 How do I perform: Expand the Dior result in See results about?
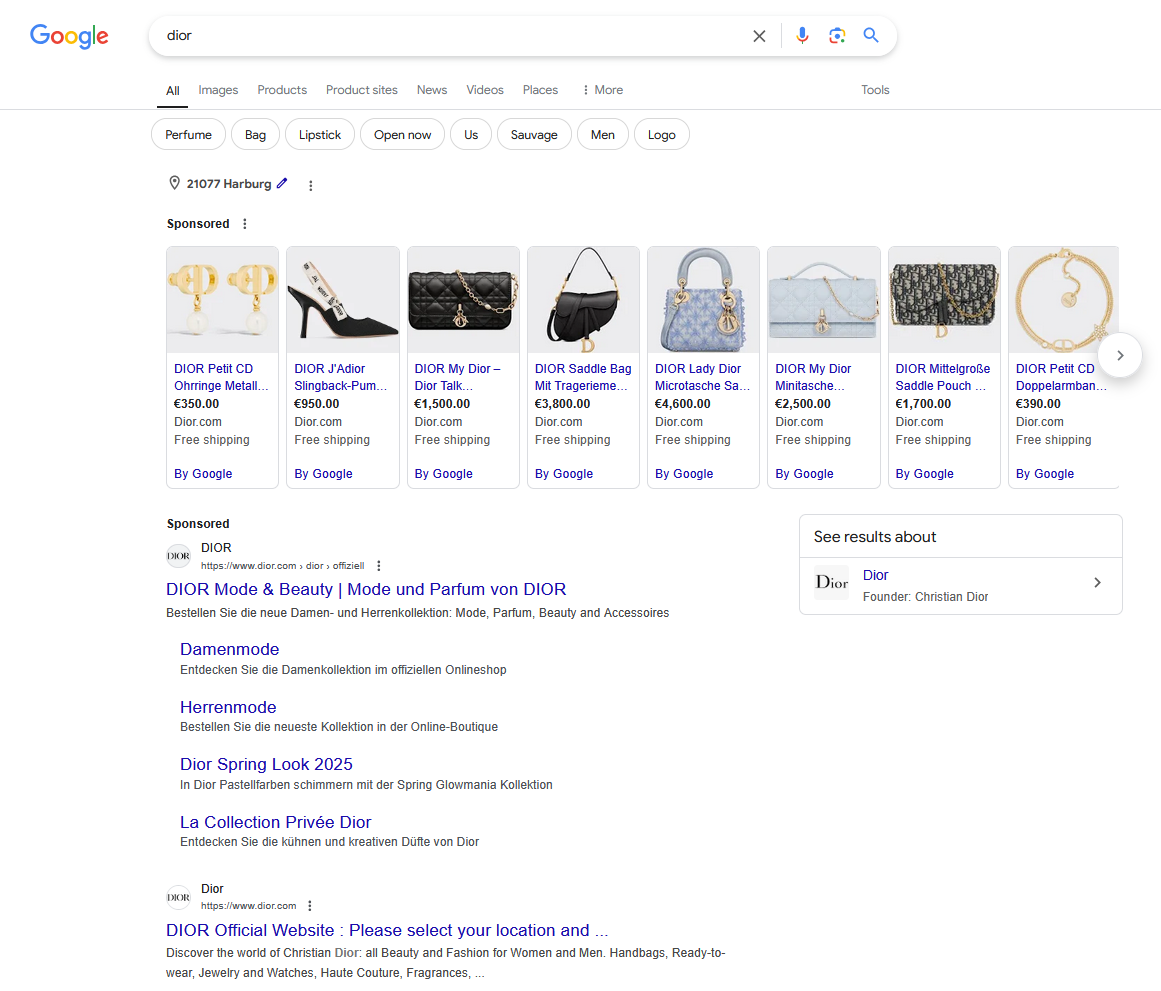point(1097,583)
